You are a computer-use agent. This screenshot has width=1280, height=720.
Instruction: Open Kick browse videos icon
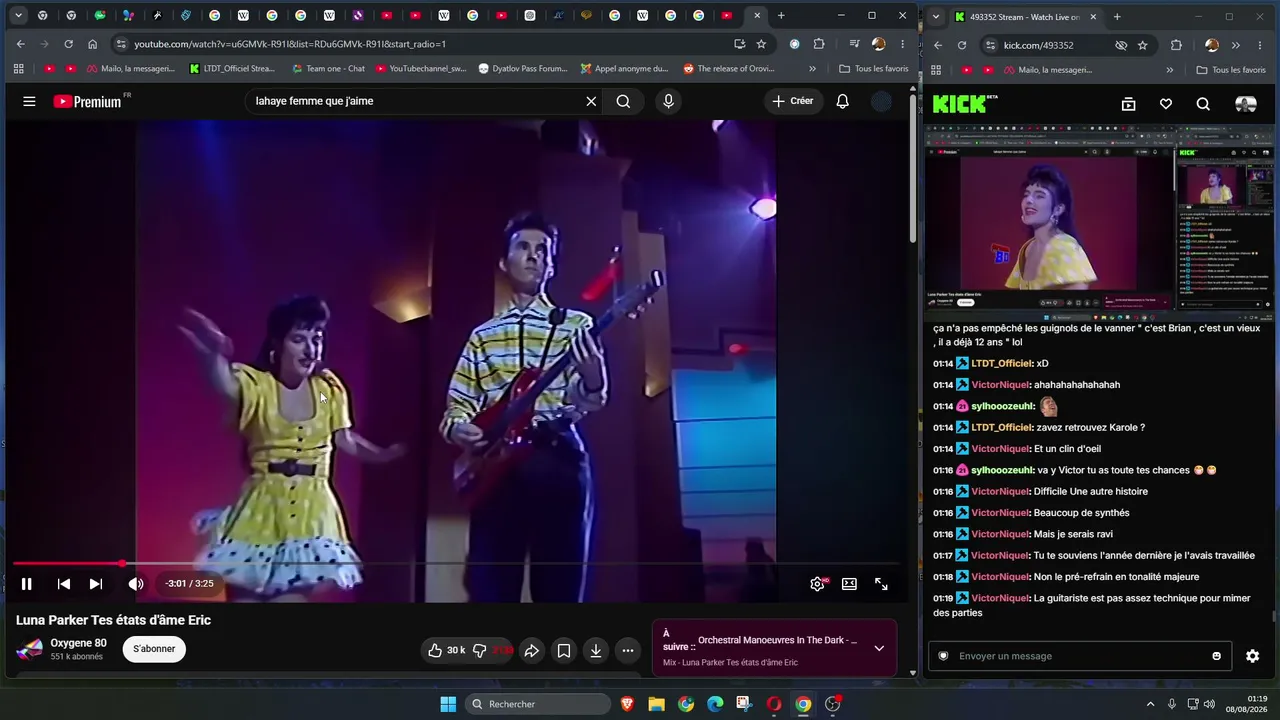[x=1128, y=104]
